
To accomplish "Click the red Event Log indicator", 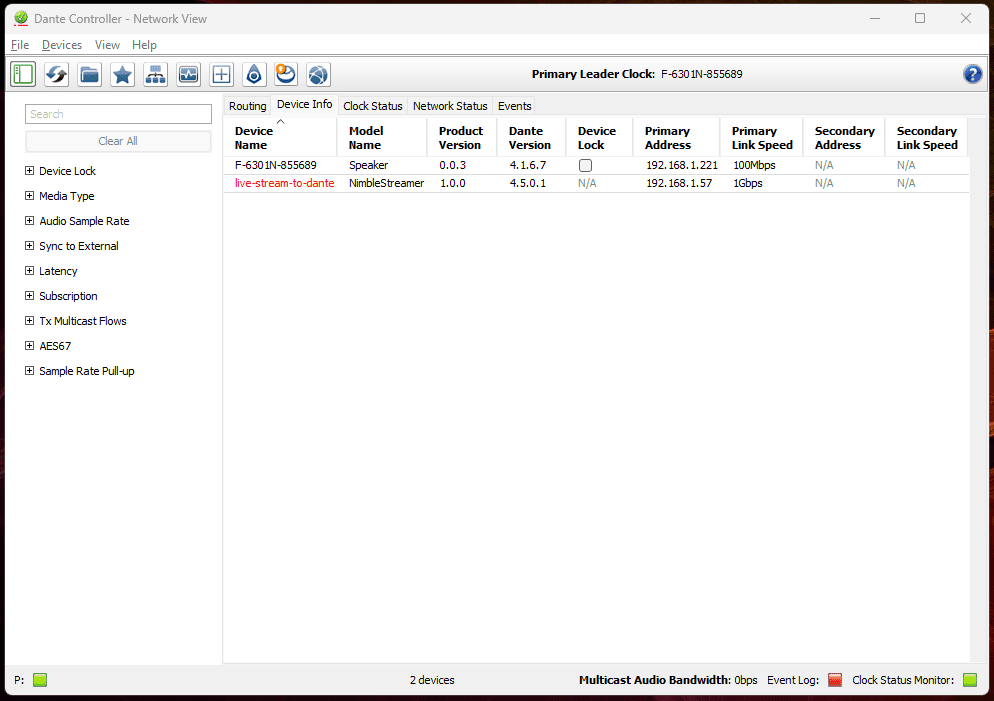I will click(836, 680).
